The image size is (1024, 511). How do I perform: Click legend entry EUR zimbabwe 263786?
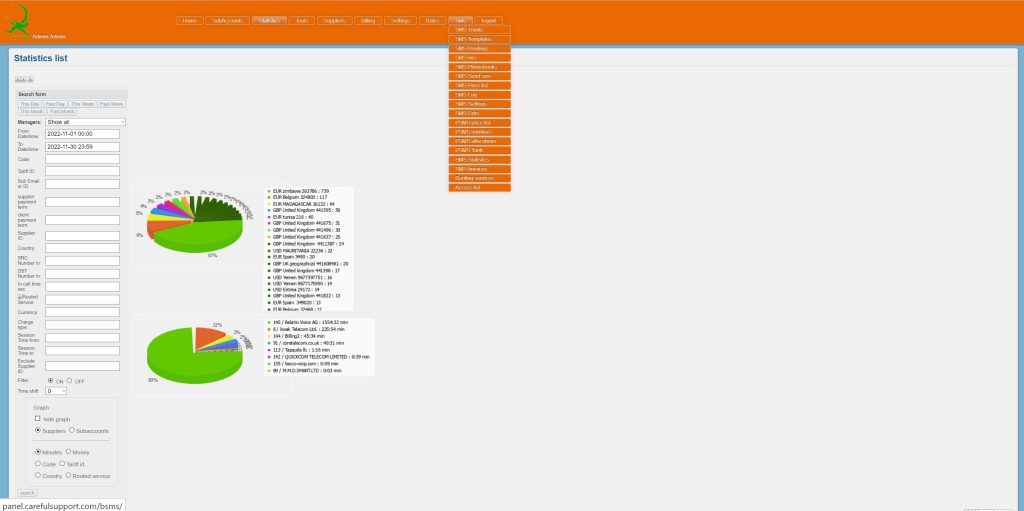[300, 191]
